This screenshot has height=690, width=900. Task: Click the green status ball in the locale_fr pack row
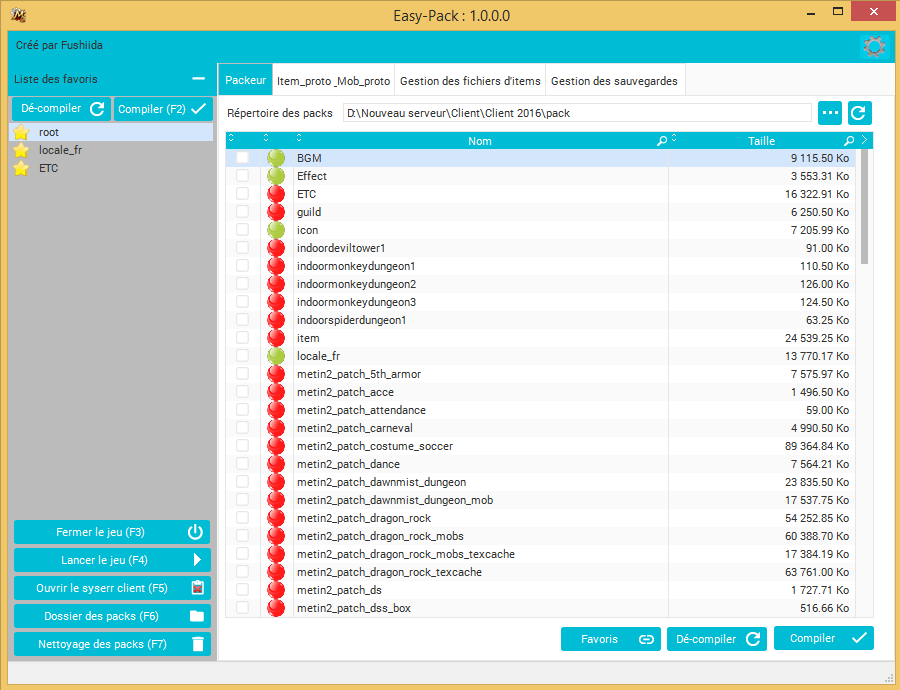click(276, 356)
